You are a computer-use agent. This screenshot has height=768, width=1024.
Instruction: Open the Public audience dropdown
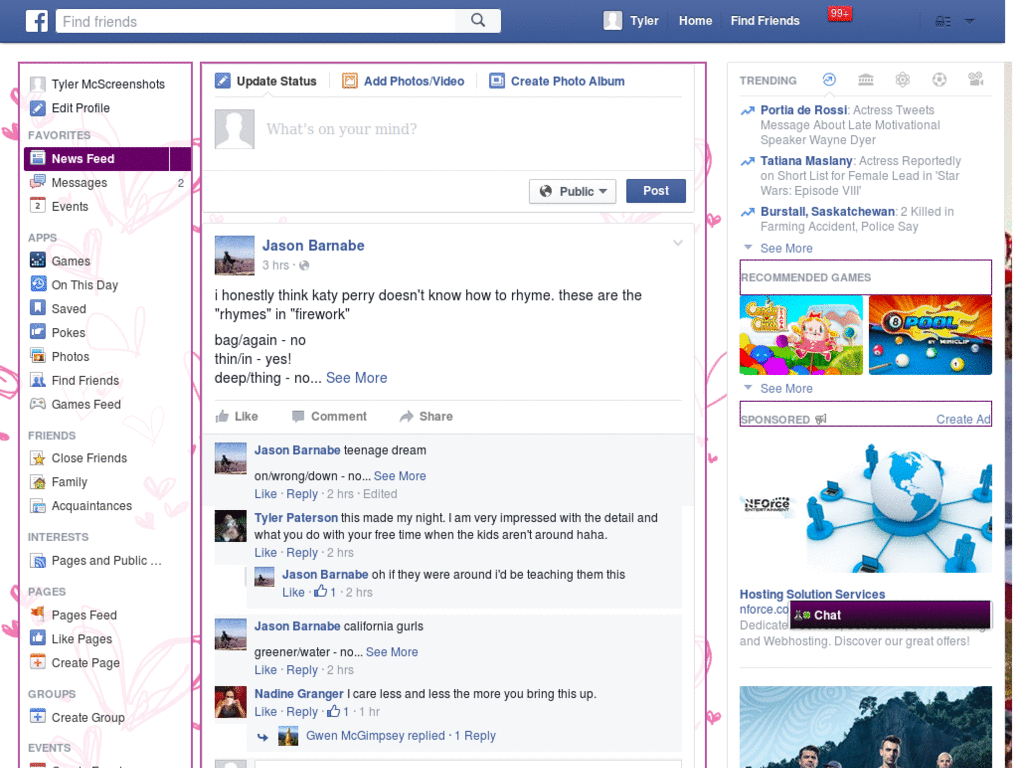click(572, 191)
